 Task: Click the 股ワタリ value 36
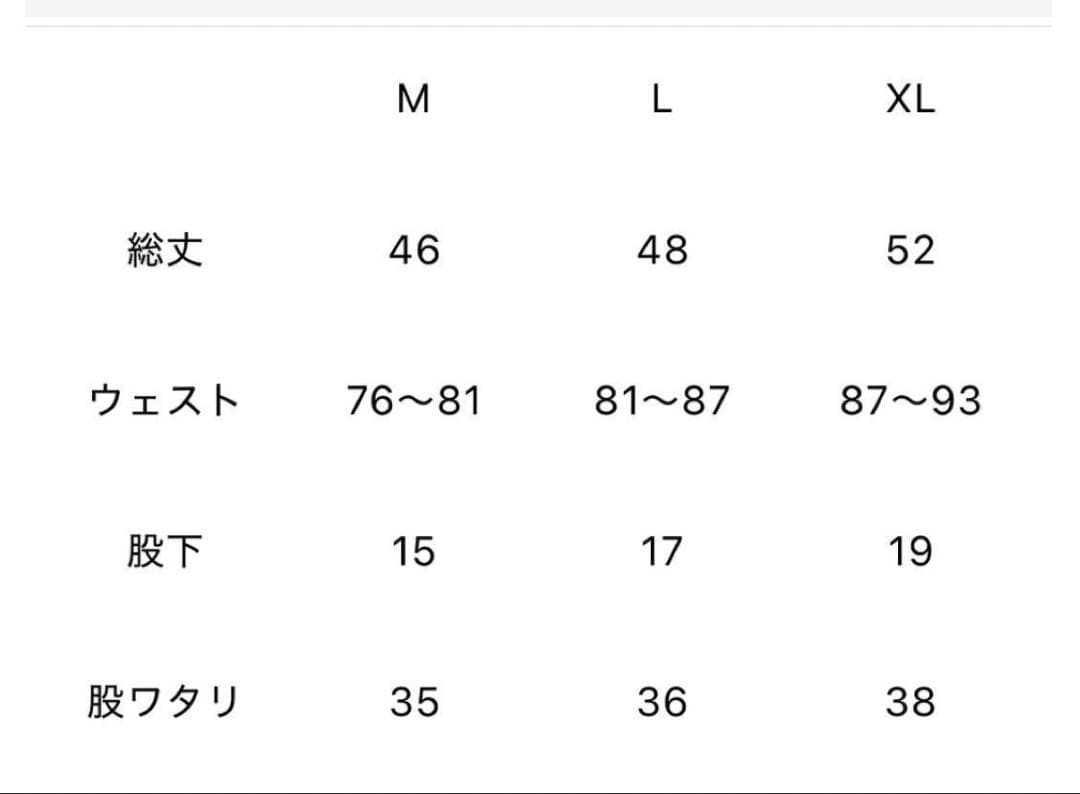click(x=662, y=702)
